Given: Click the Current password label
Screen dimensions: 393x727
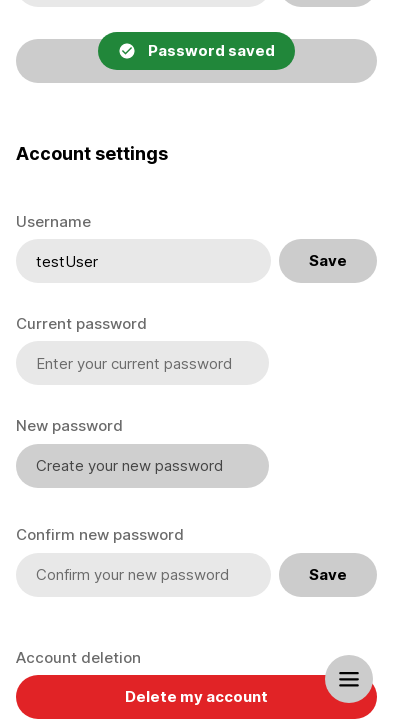Looking at the screenshot, I should [x=81, y=324].
